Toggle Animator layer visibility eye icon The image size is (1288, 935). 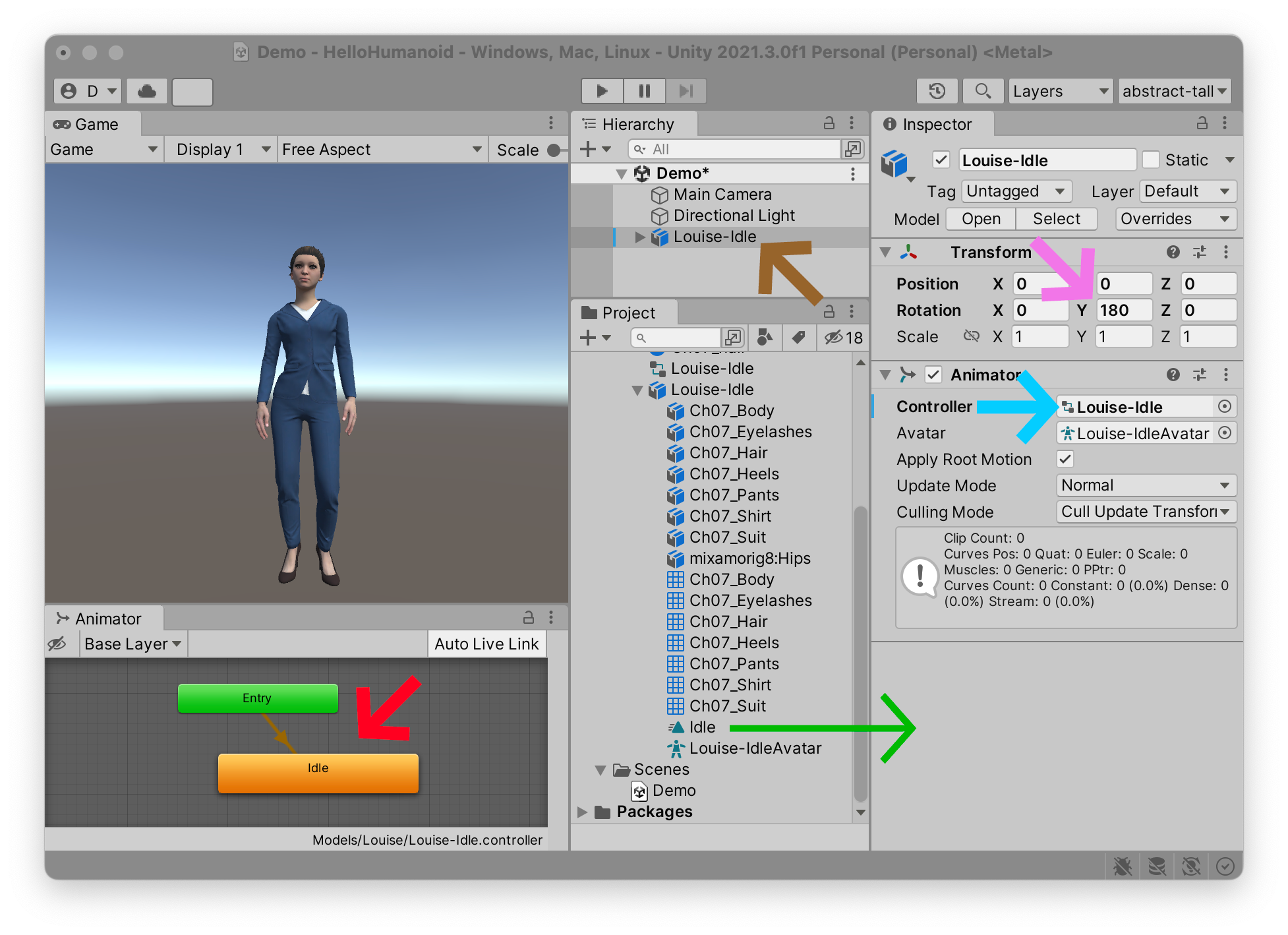click(57, 644)
